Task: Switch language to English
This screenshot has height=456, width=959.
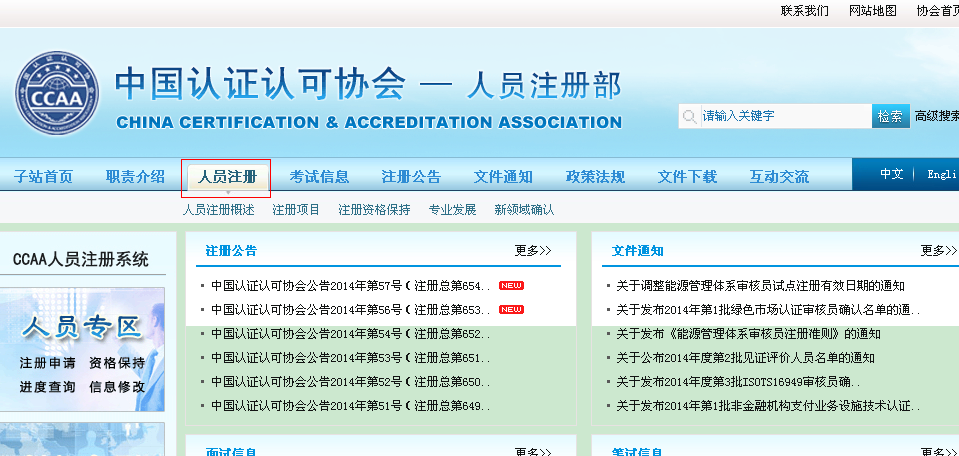Action: 942,174
